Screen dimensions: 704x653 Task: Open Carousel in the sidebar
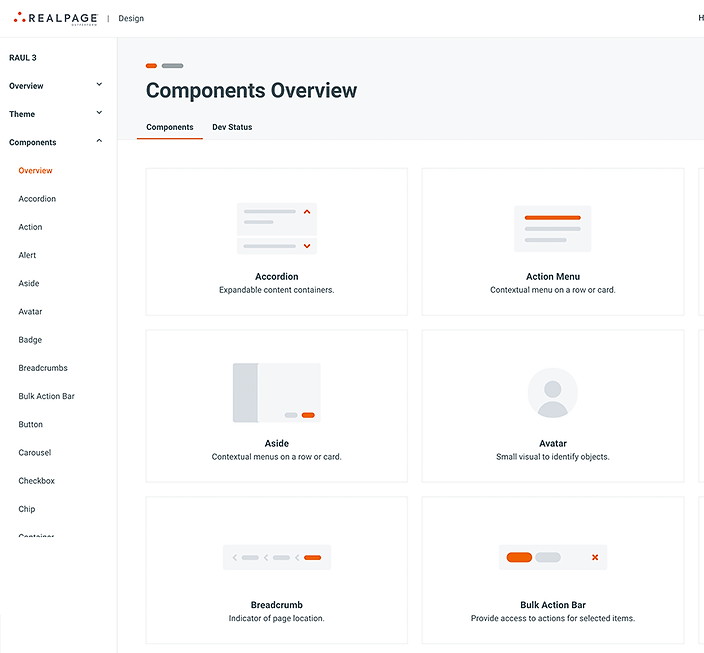pyautogui.click(x=35, y=453)
